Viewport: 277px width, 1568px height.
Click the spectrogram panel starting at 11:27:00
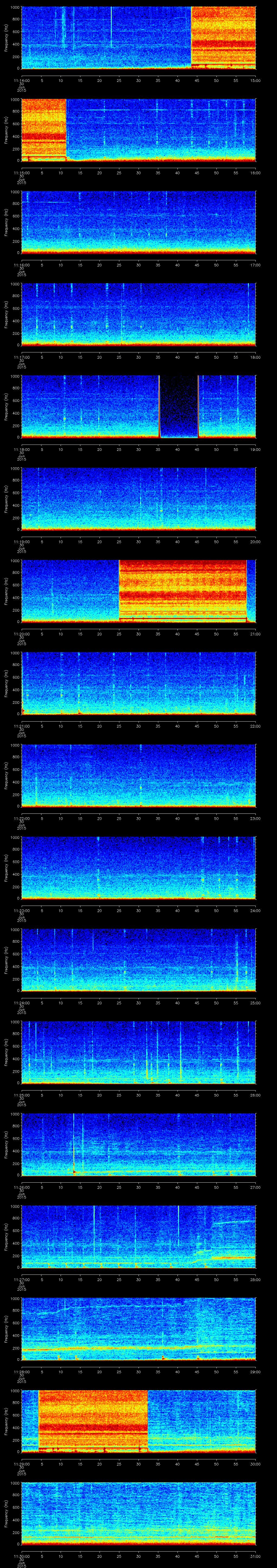[138, 1237]
